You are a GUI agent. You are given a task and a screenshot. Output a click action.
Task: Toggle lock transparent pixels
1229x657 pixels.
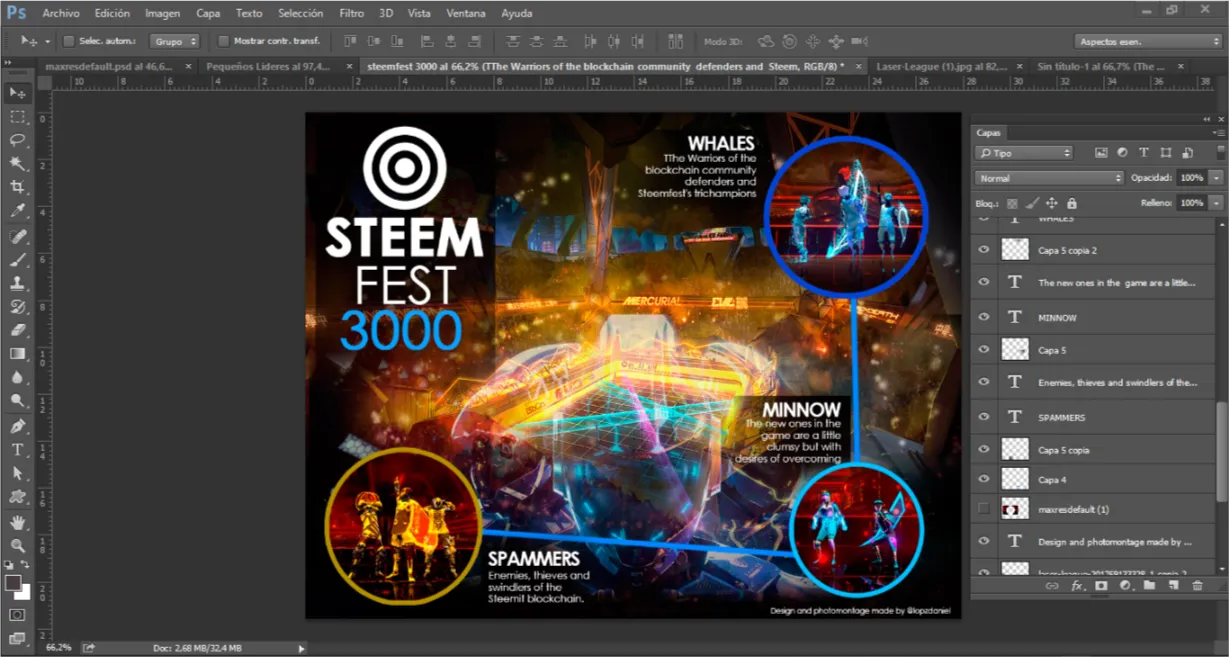(x=1012, y=203)
